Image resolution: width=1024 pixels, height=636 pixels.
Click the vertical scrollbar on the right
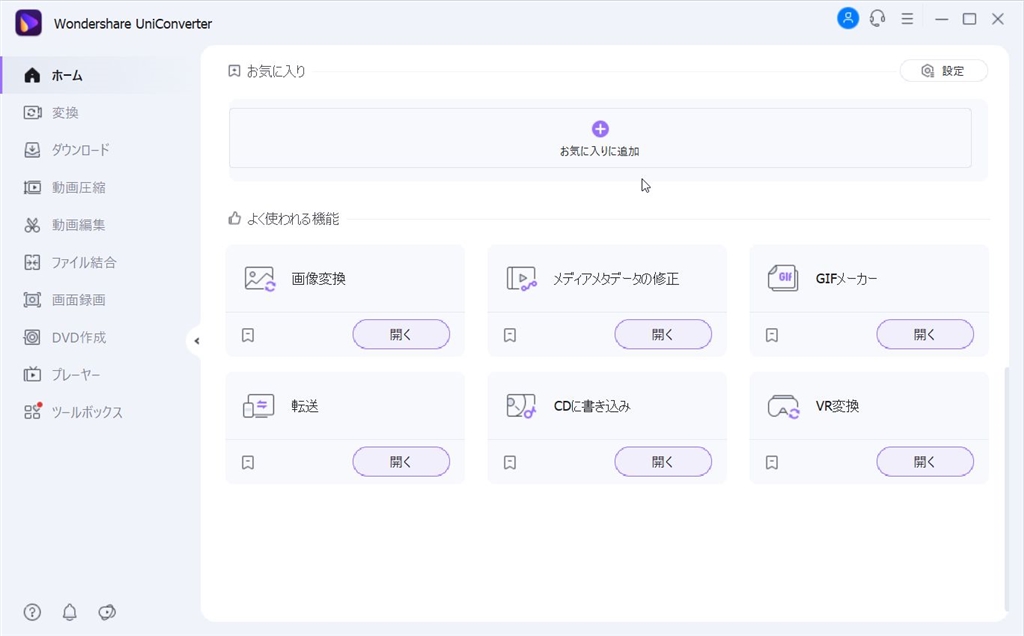[1006, 488]
